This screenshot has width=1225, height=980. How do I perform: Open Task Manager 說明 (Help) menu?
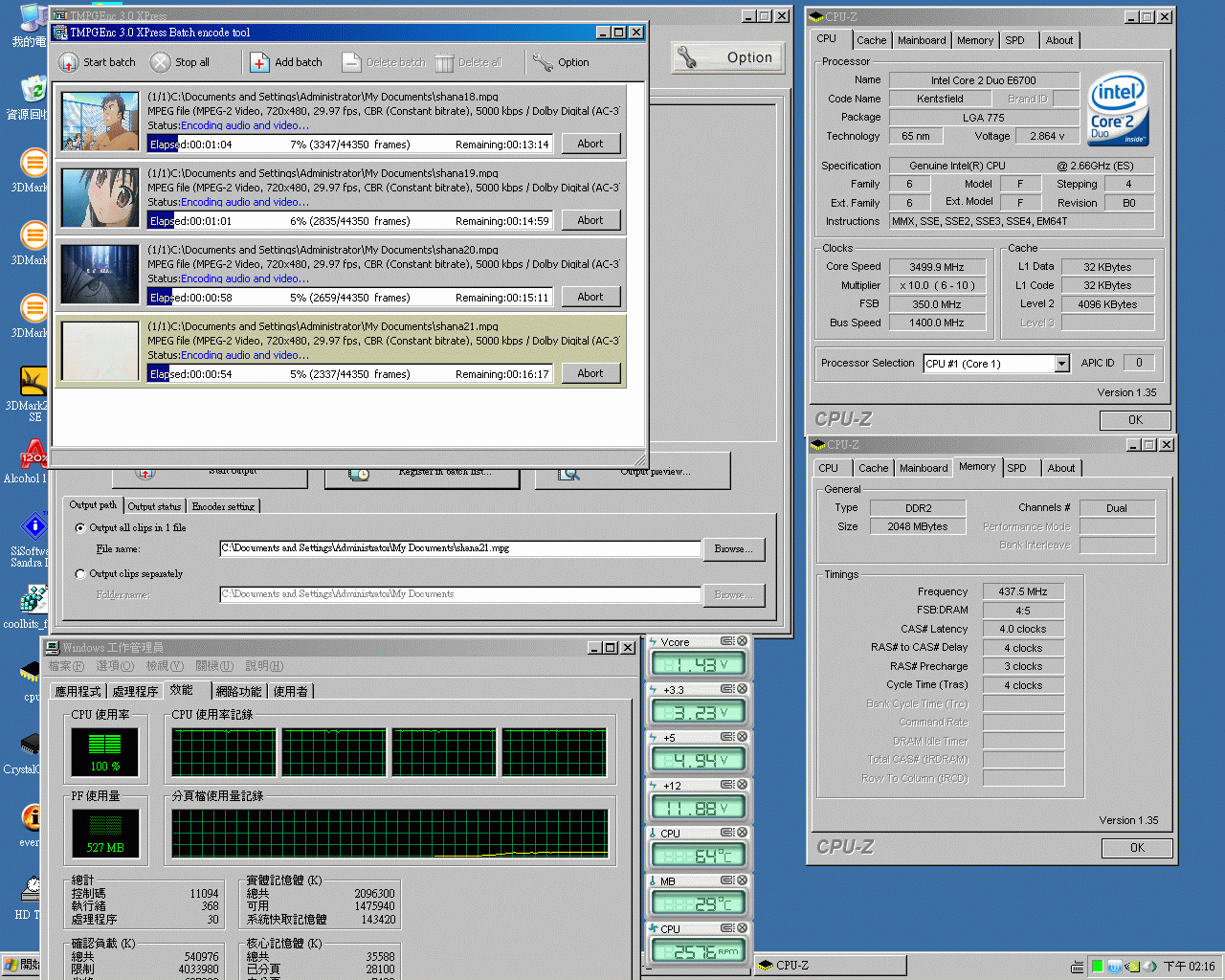(x=264, y=666)
